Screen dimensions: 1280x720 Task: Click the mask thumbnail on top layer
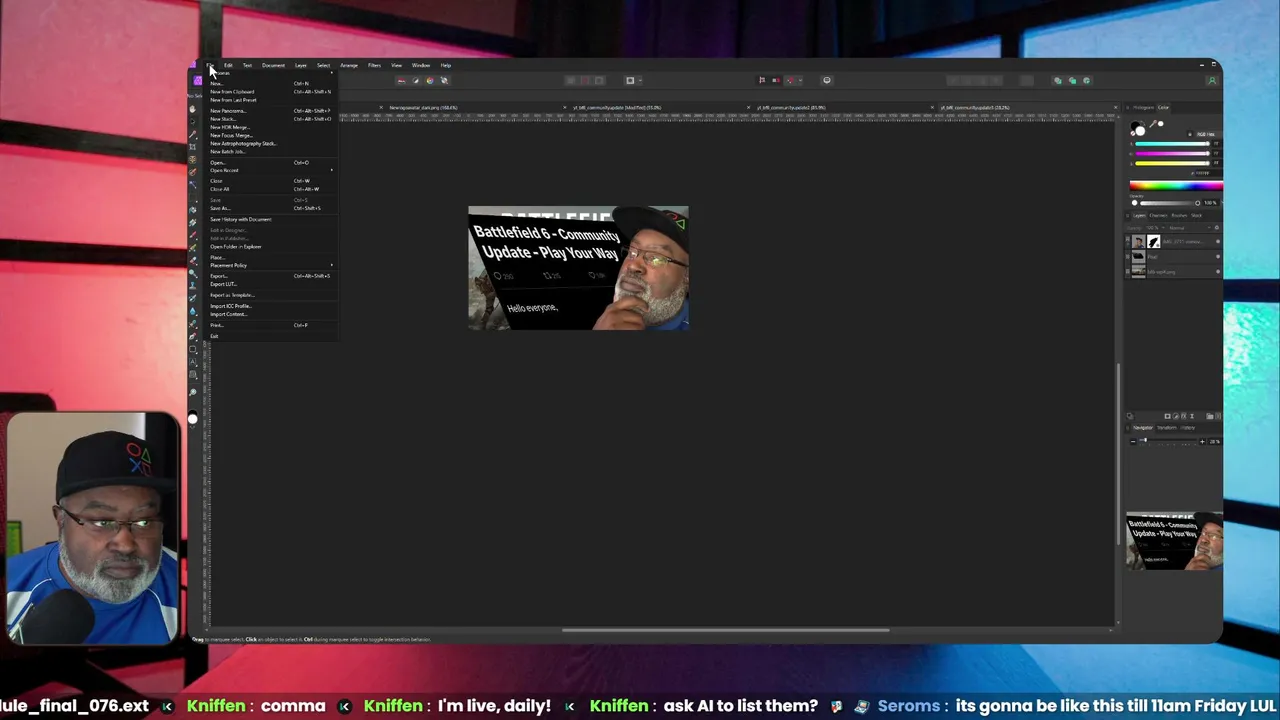[x=1154, y=241]
